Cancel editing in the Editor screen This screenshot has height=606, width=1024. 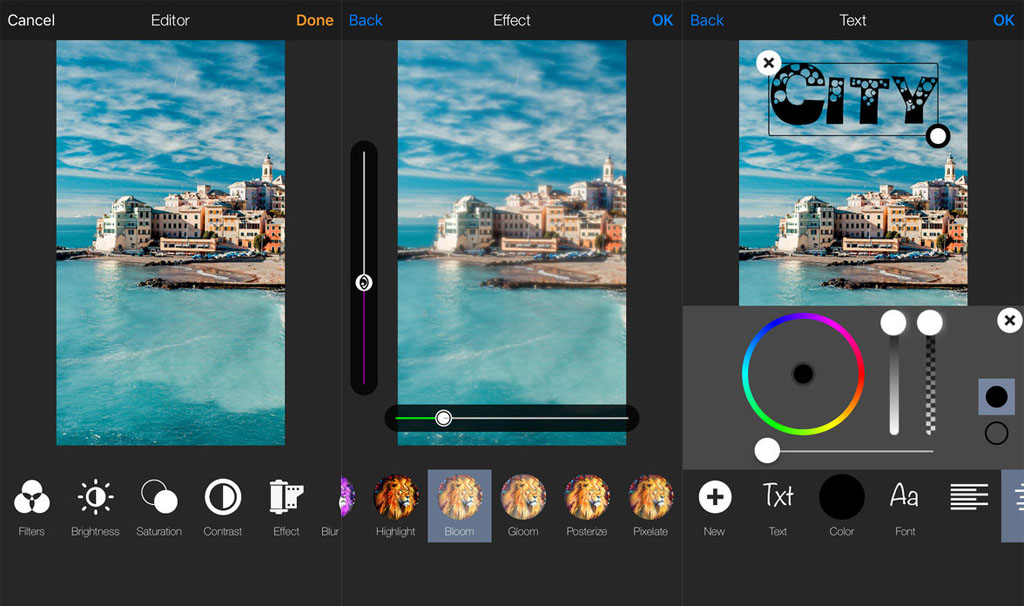[x=31, y=20]
